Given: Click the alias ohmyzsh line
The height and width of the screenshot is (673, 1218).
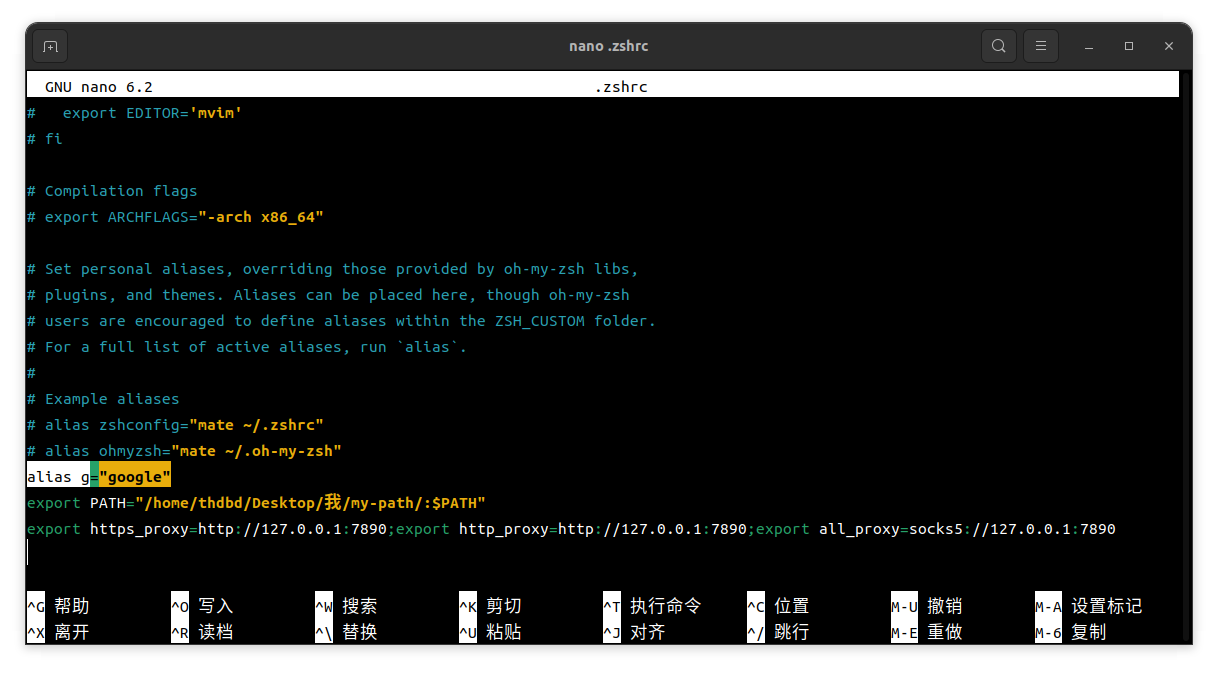Looking at the screenshot, I should click(x=184, y=451).
